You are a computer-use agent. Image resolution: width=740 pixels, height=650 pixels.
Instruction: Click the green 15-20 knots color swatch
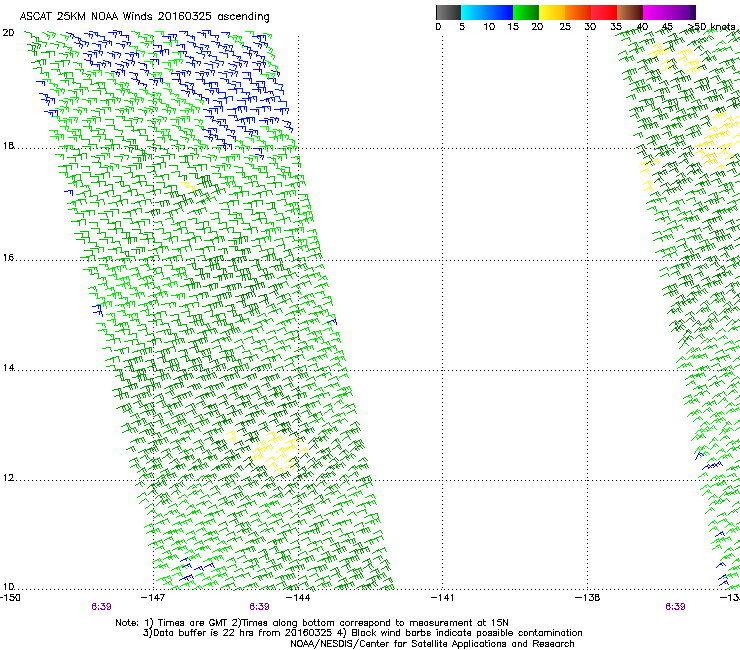click(x=526, y=12)
